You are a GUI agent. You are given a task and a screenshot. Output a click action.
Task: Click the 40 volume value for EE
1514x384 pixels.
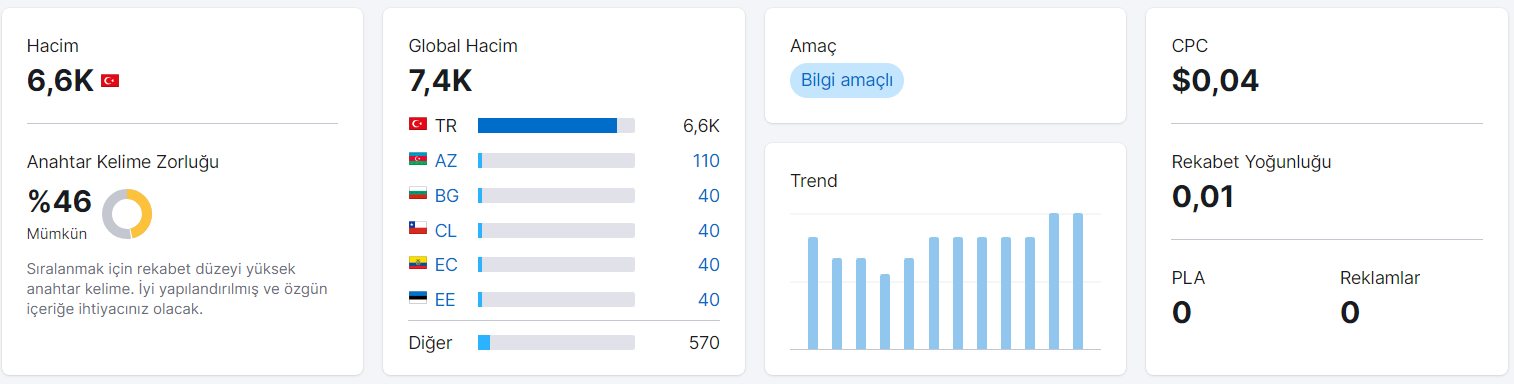[x=709, y=300]
